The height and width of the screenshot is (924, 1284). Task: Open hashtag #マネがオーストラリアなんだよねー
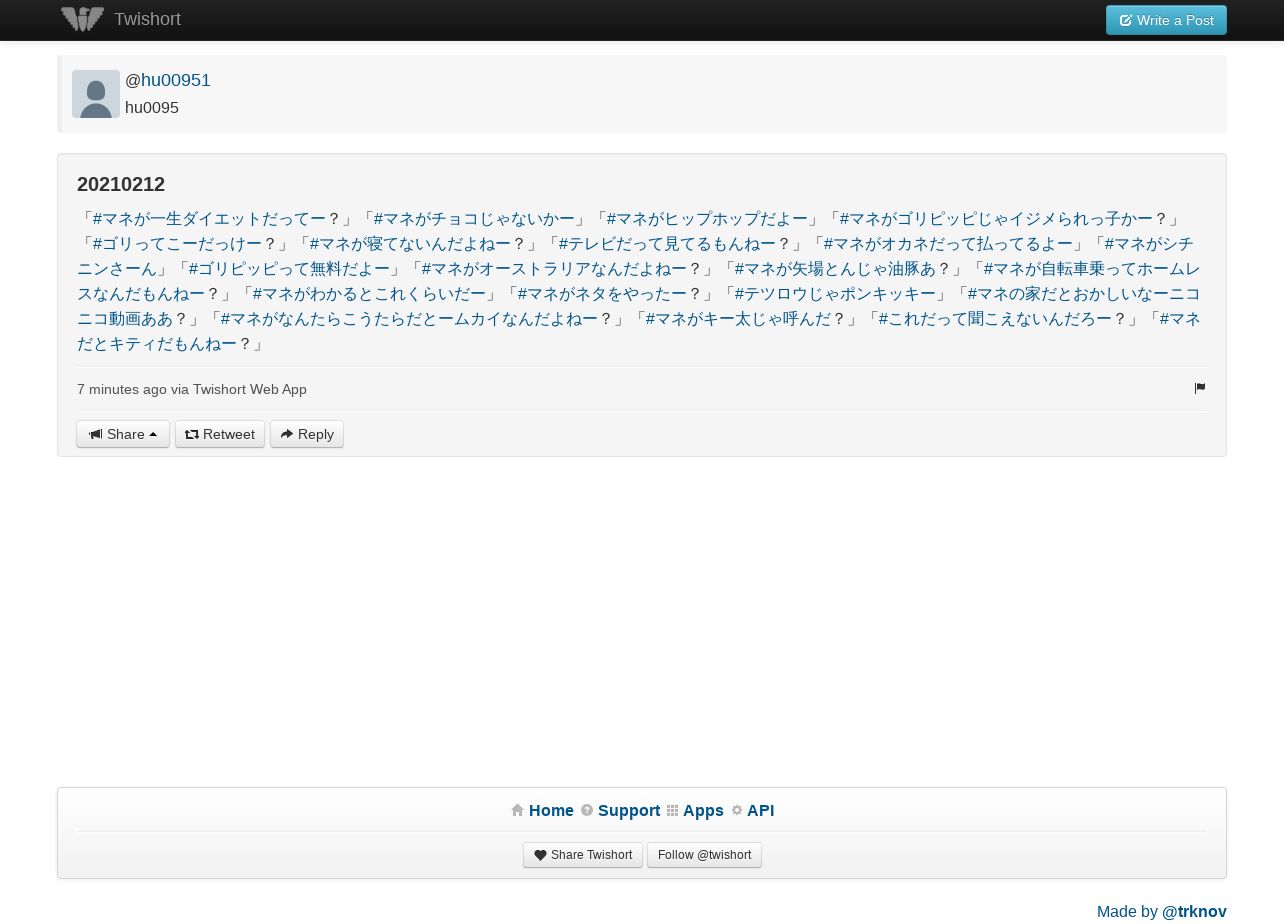click(x=554, y=269)
